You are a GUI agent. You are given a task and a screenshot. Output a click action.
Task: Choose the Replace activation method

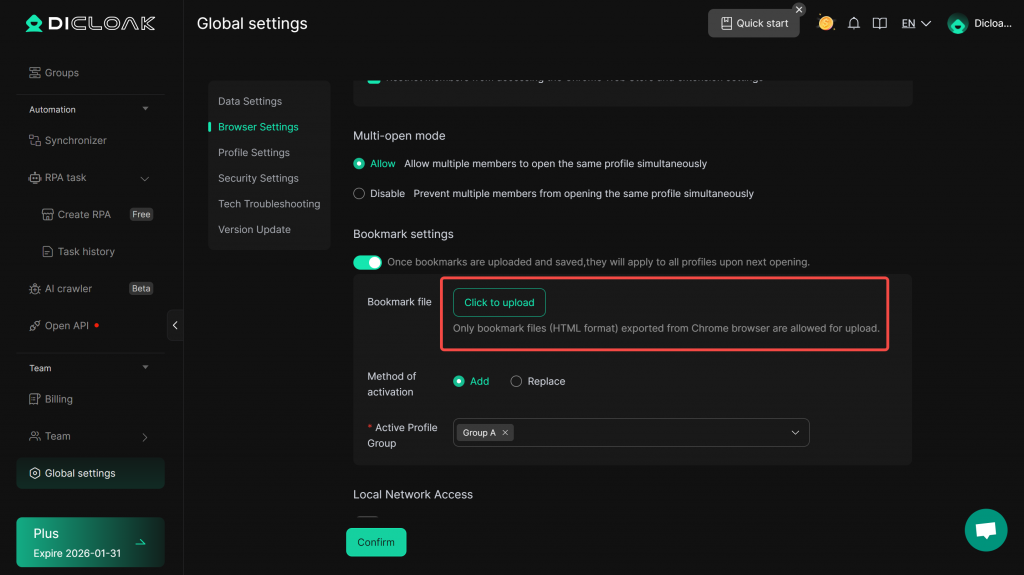click(516, 381)
